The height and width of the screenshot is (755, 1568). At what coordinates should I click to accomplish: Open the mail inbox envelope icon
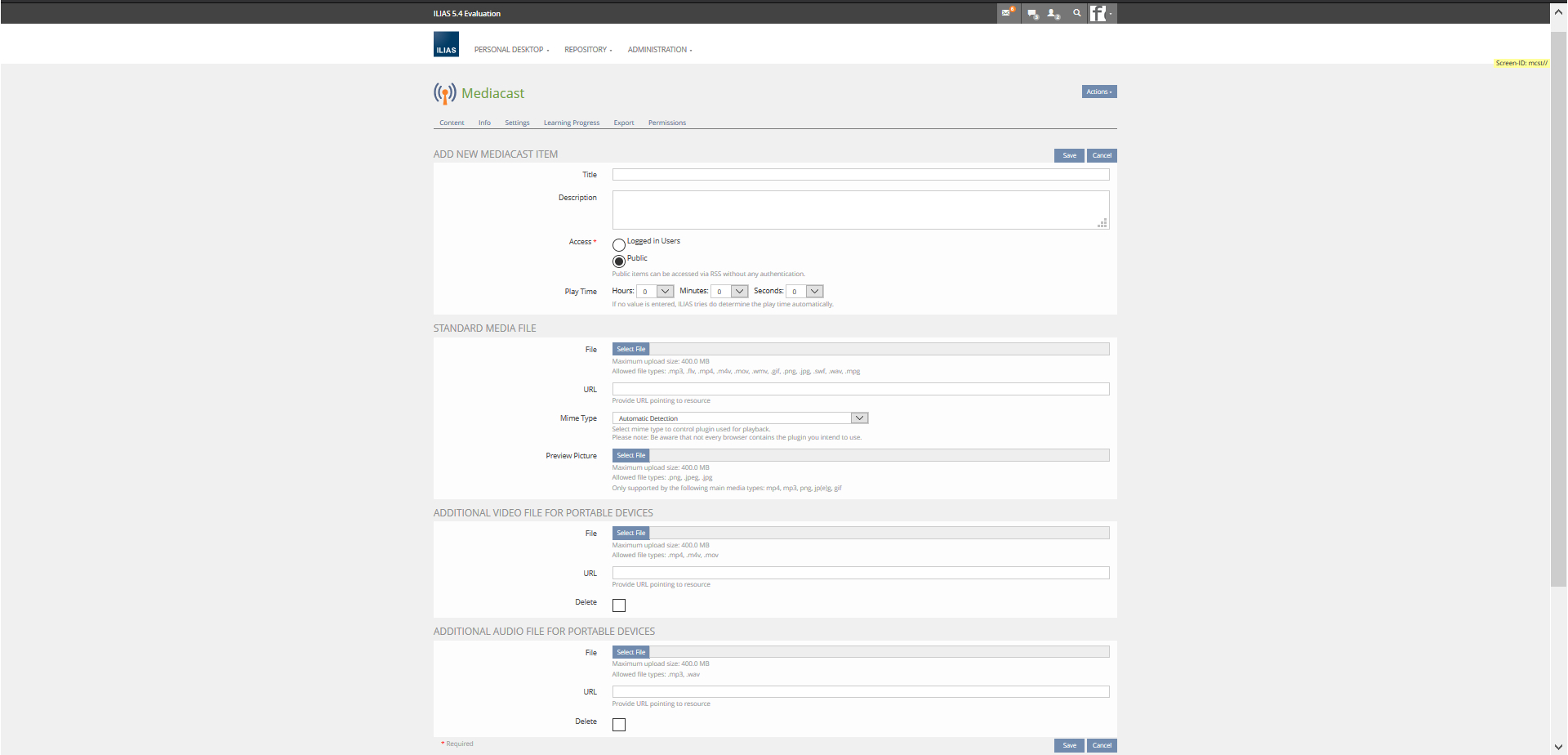click(1008, 13)
